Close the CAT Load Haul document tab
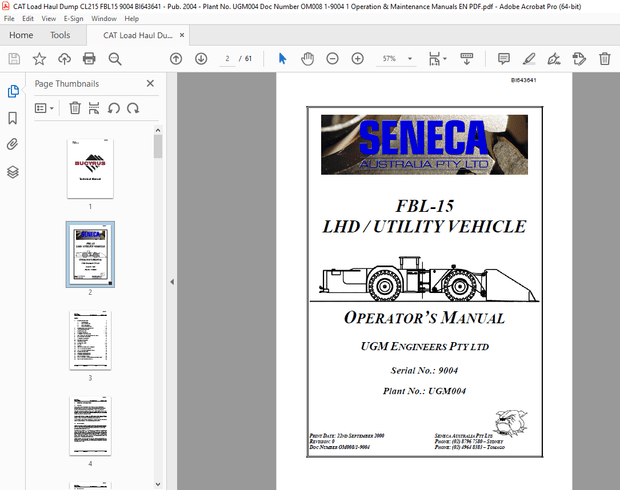620x490 pixels. (182, 35)
